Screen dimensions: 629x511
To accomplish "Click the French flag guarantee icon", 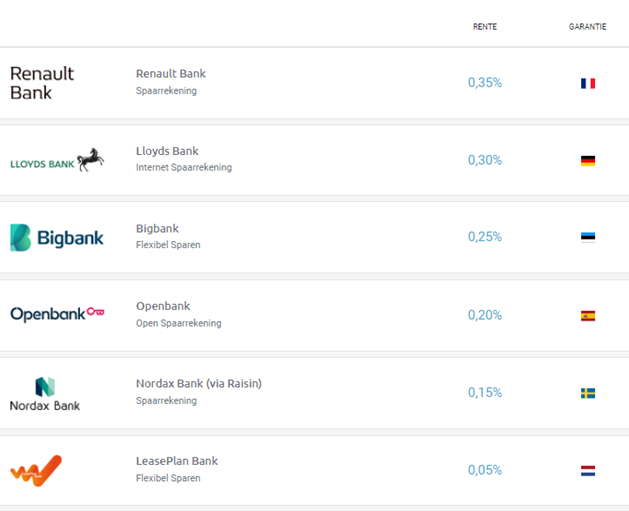I will point(588,83).
